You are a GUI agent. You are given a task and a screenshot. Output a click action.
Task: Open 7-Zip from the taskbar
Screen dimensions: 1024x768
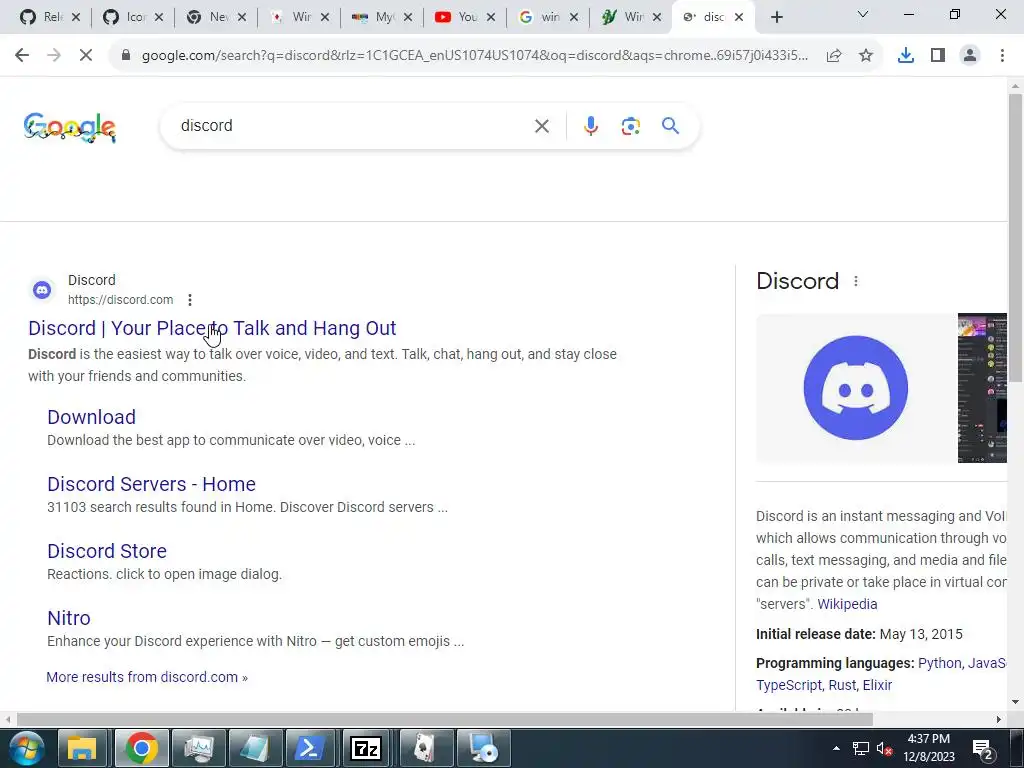[366, 748]
